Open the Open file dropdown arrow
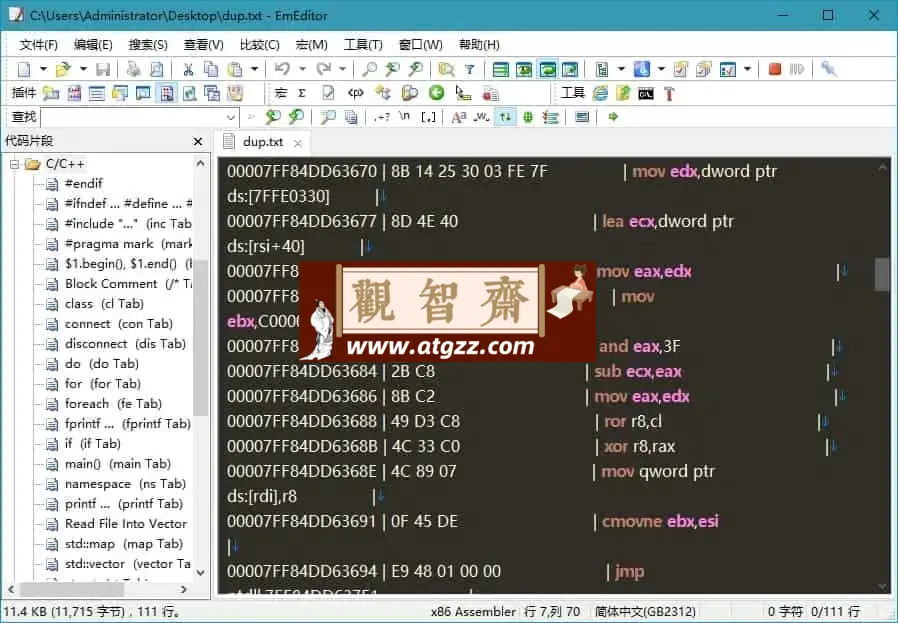Screen dimensions: 898x623 [x=83, y=69]
